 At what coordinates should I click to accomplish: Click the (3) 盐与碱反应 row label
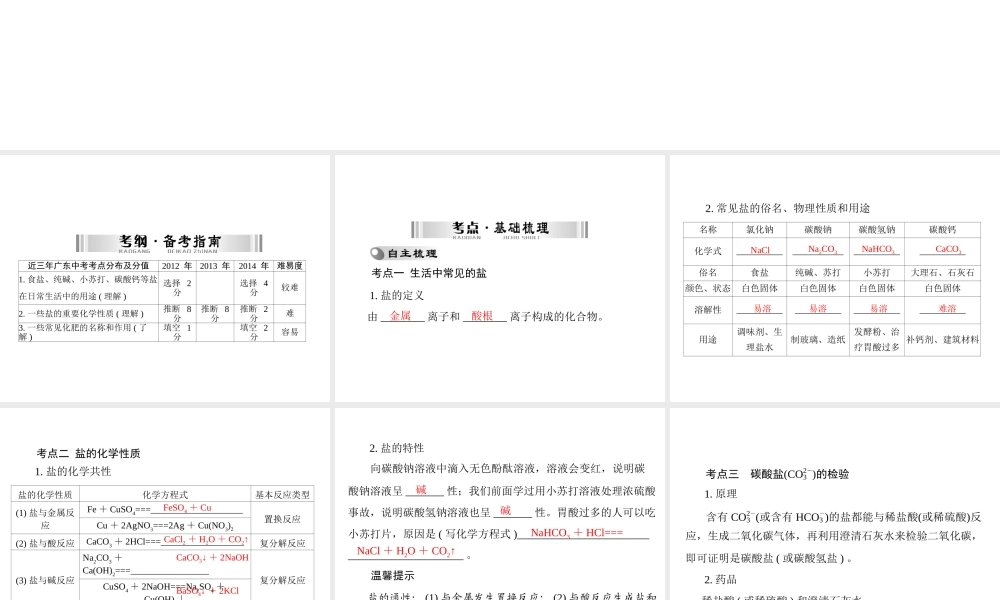click(x=45, y=580)
